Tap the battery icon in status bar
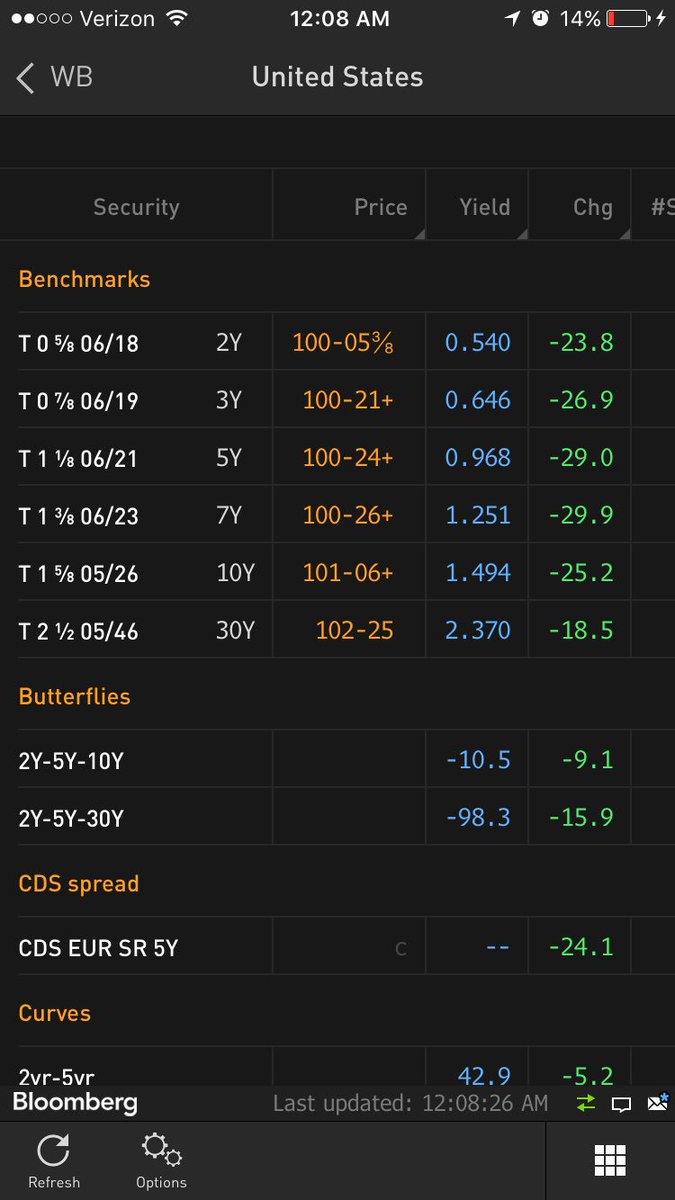The image size is (675, 1200). (x=627, y=19)
